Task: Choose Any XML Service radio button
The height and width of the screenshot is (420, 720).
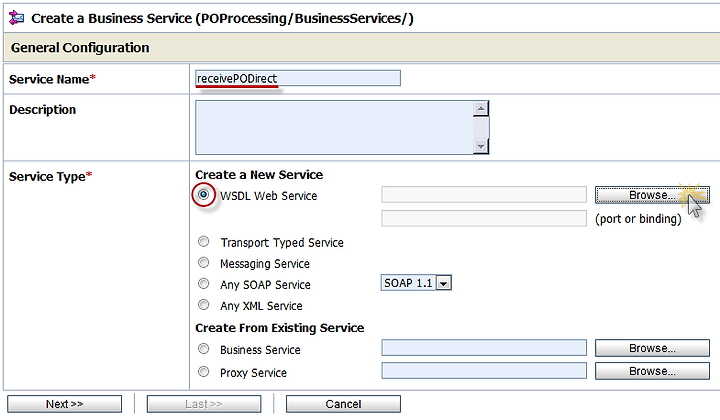Action: click(x=203, y=305)
